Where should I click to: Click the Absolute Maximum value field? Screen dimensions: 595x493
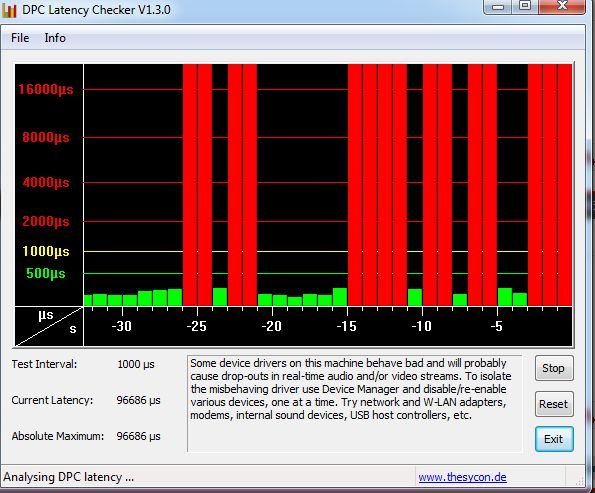pos(139,436)
